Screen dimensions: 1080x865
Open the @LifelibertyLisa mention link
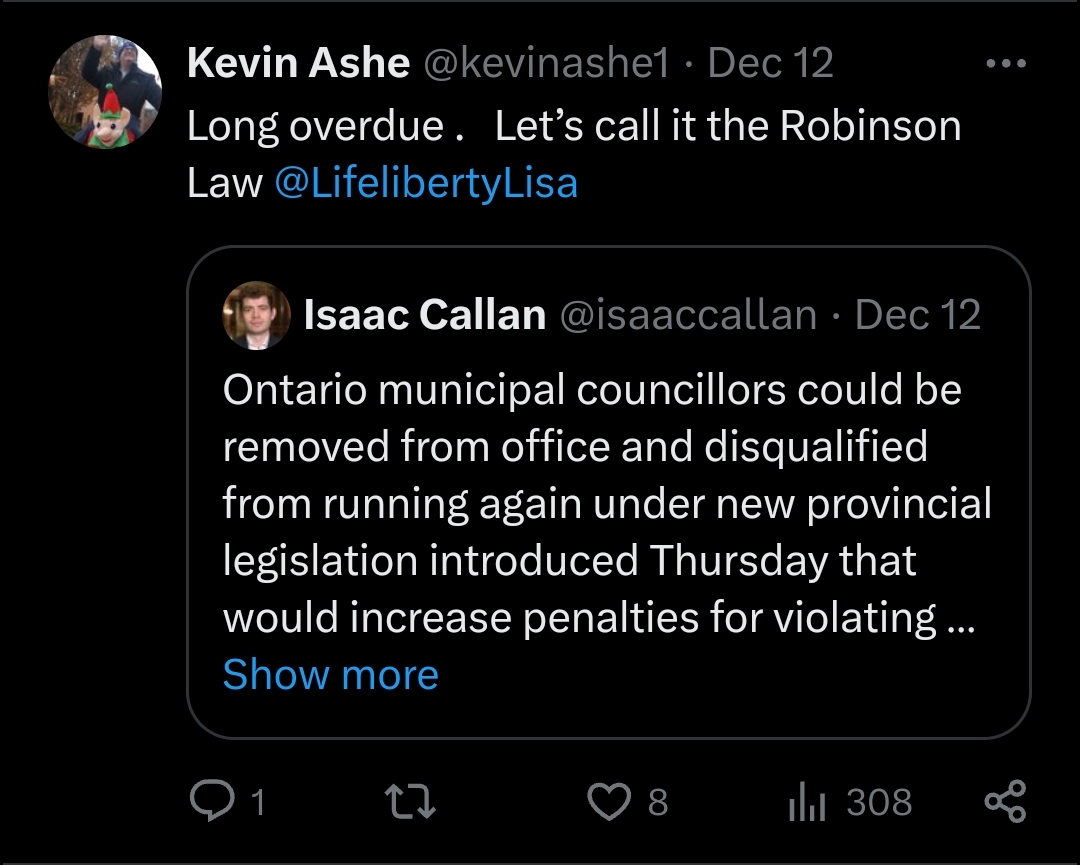(425, 183)
